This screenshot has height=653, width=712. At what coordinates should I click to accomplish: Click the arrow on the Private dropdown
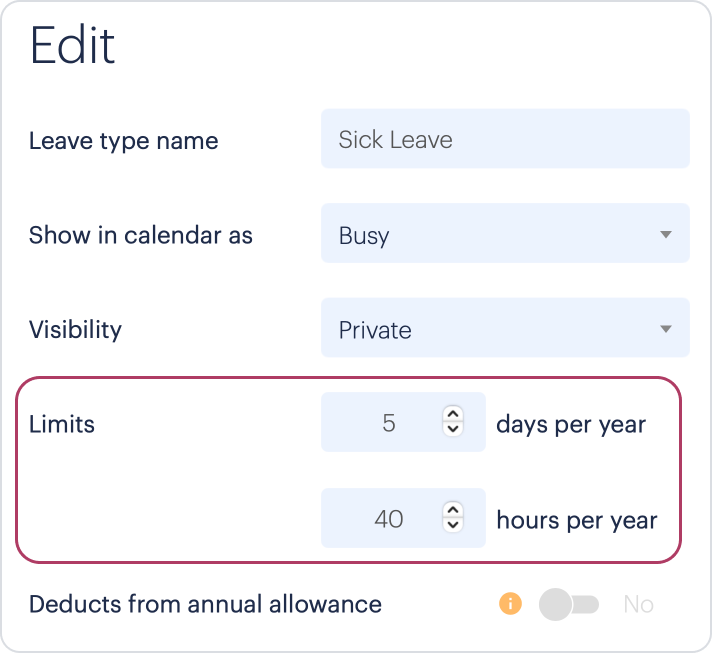click(666, 329)
